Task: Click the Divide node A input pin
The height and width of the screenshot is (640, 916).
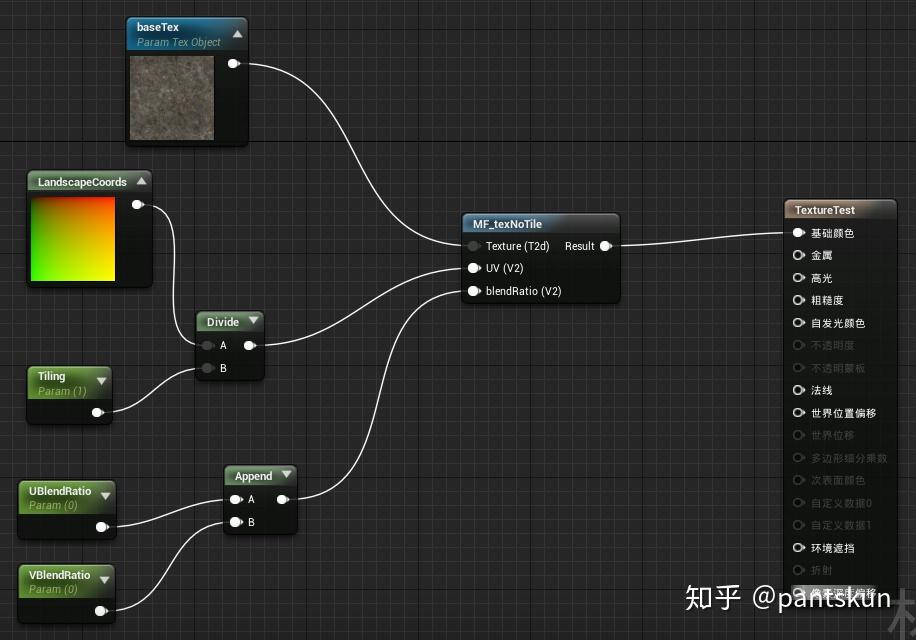Action: pos(207,345)
